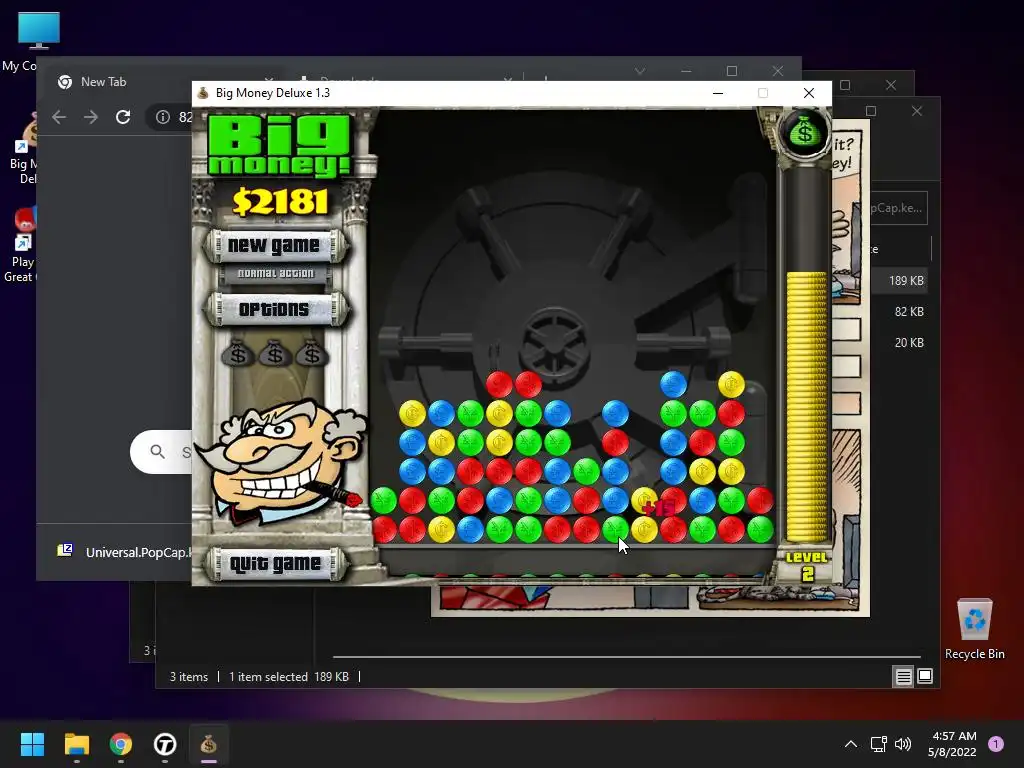The width and height of the screenshot is (1024, 768).
Task: Open File Explorer from the taskbar
Action: 76,744
